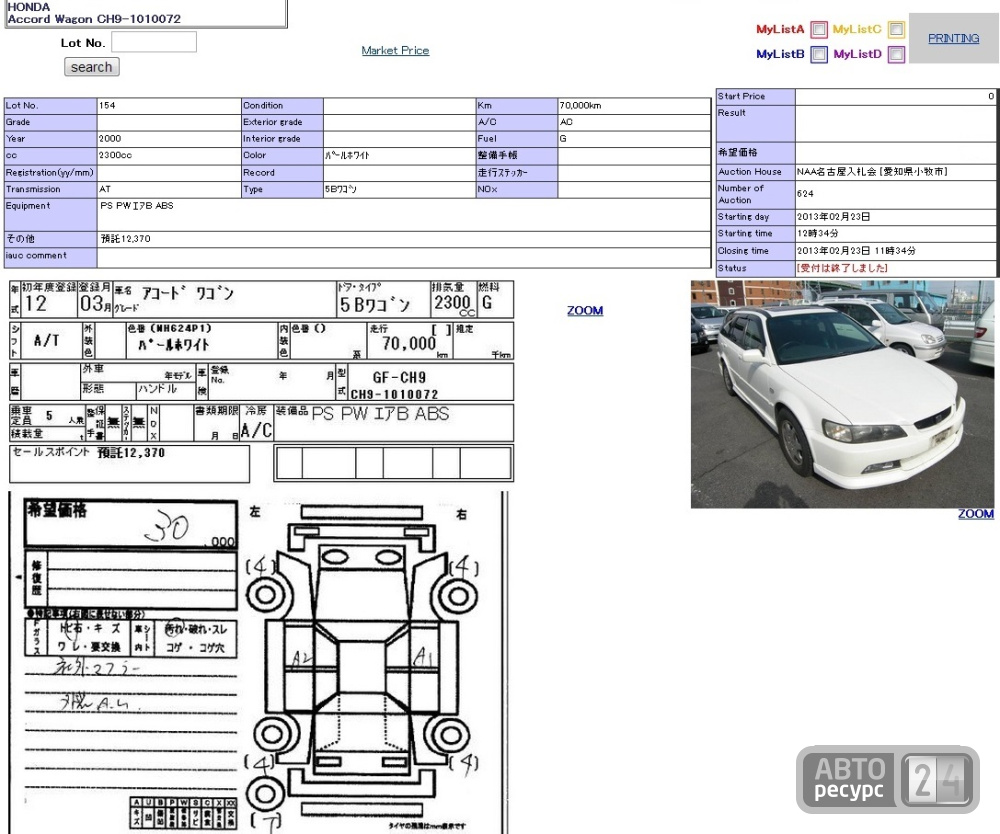Tick the MyListA checkbox
Image resolution: width=1000 pixels, height=834 pixels.
(x=819, y=29)
